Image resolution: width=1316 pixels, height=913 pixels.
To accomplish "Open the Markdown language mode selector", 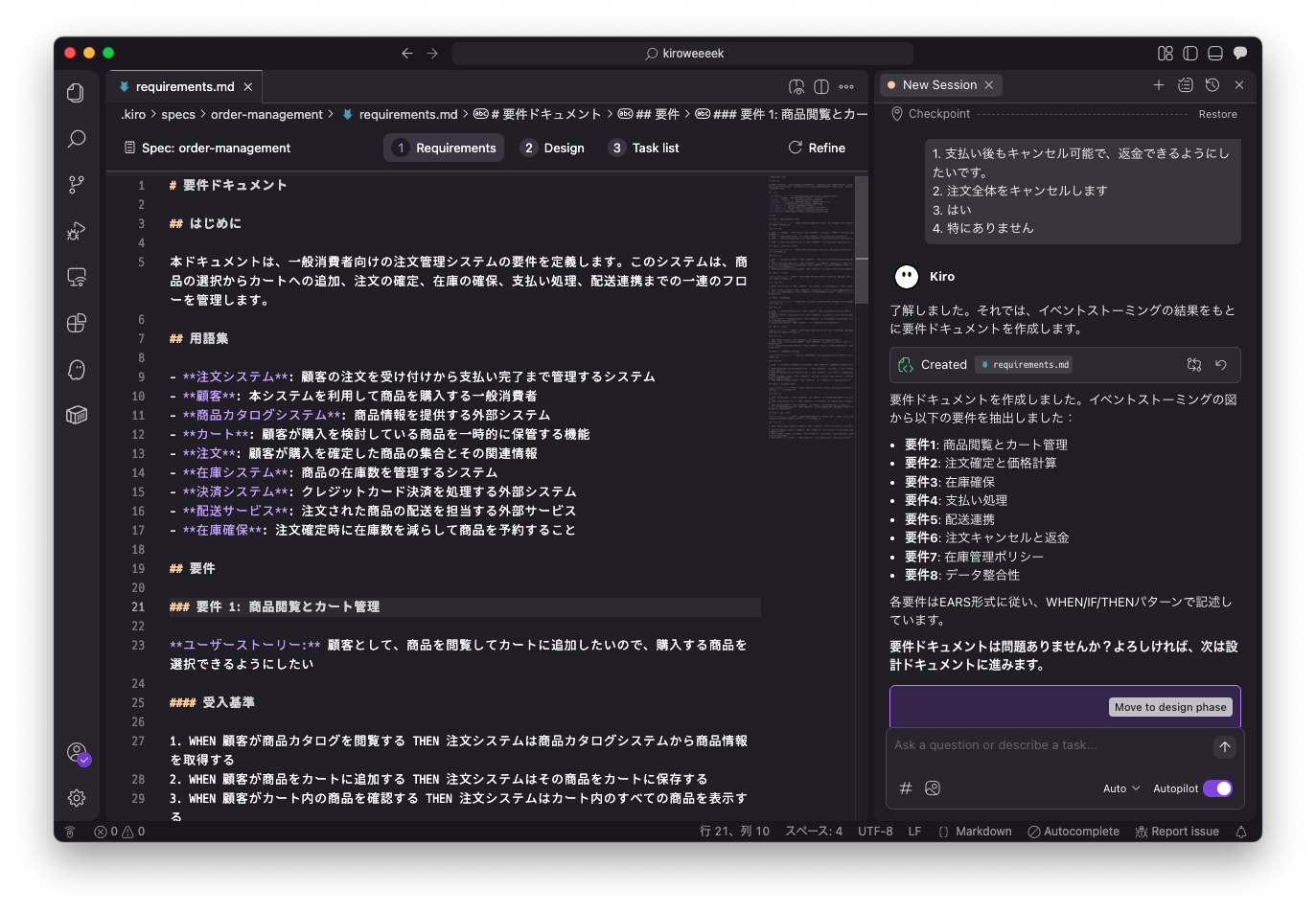I will coord(983,832).
